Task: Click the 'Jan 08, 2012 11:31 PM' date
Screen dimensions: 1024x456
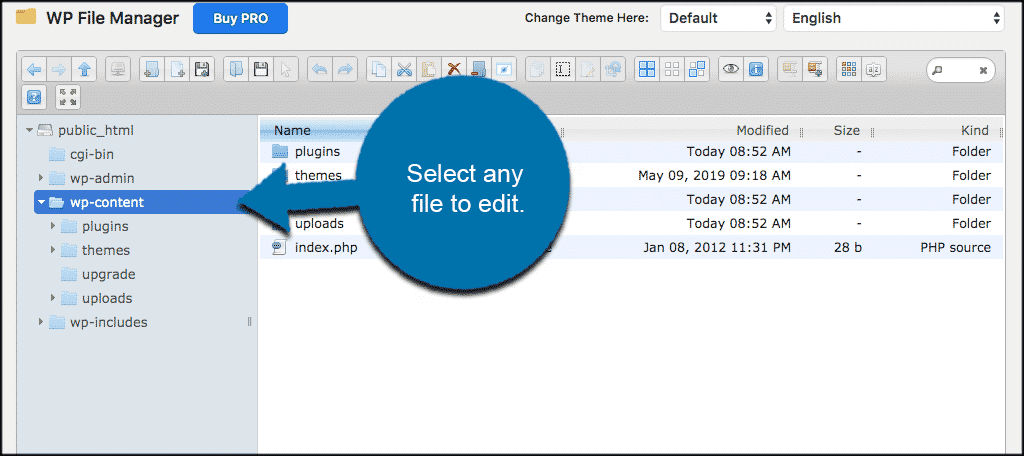Action: click(x=717, y=248)
